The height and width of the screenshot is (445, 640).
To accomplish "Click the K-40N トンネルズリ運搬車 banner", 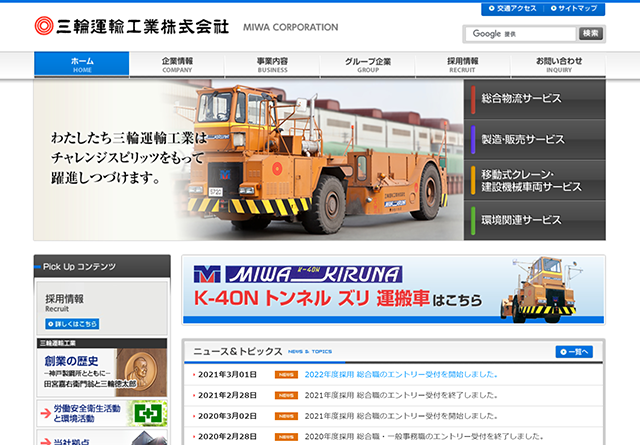I will point(393,290).
